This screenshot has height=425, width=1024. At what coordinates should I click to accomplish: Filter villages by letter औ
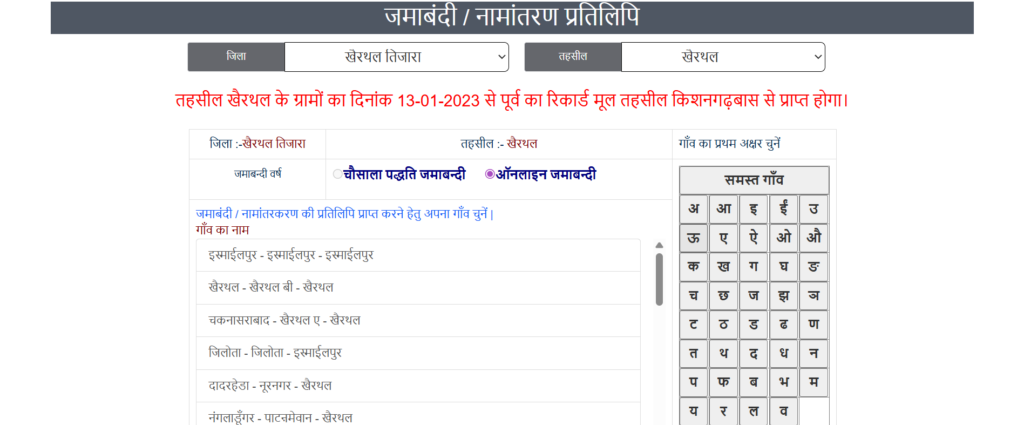tap(814, 238)
